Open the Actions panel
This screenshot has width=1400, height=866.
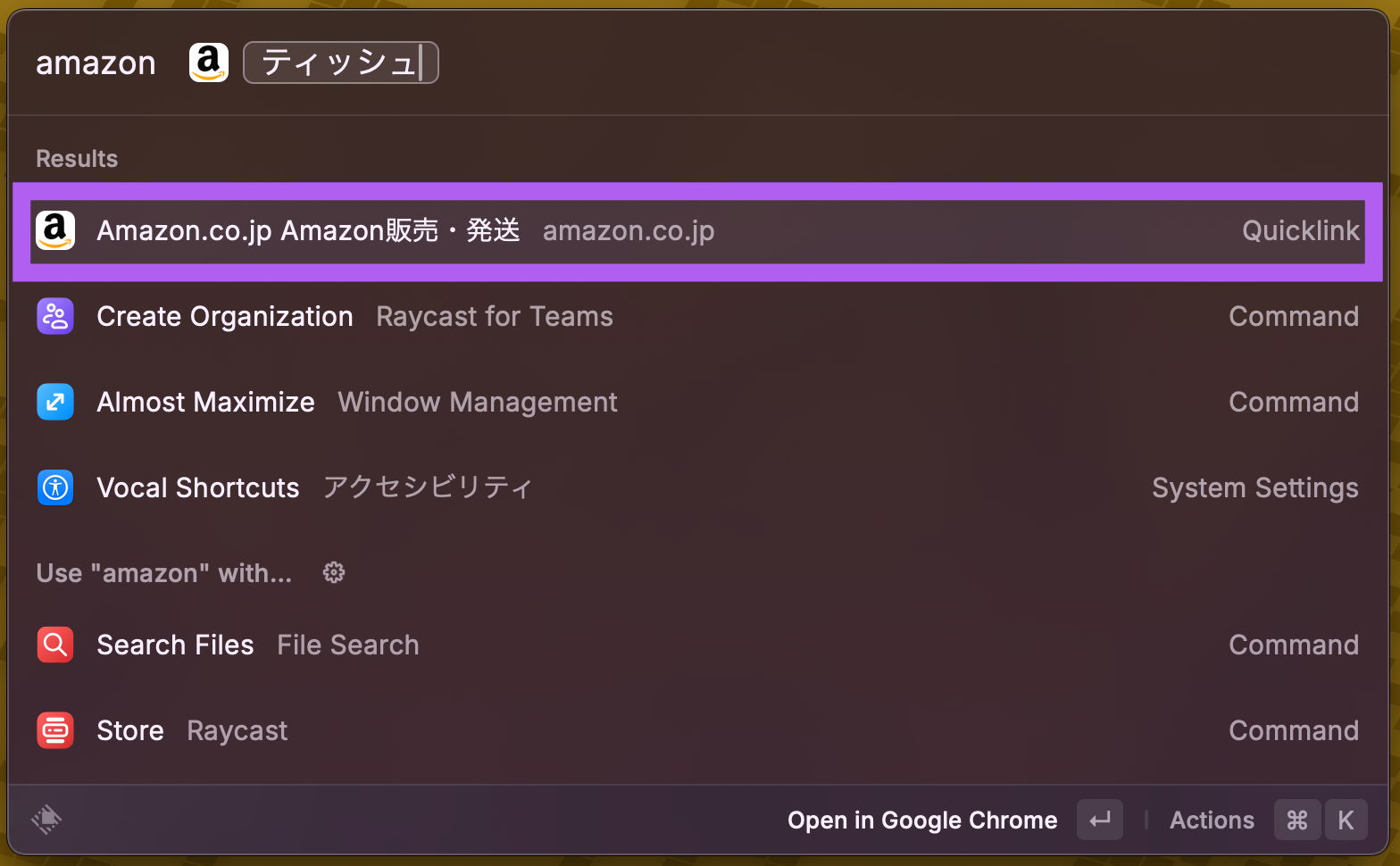click(x=1212, y=820)
